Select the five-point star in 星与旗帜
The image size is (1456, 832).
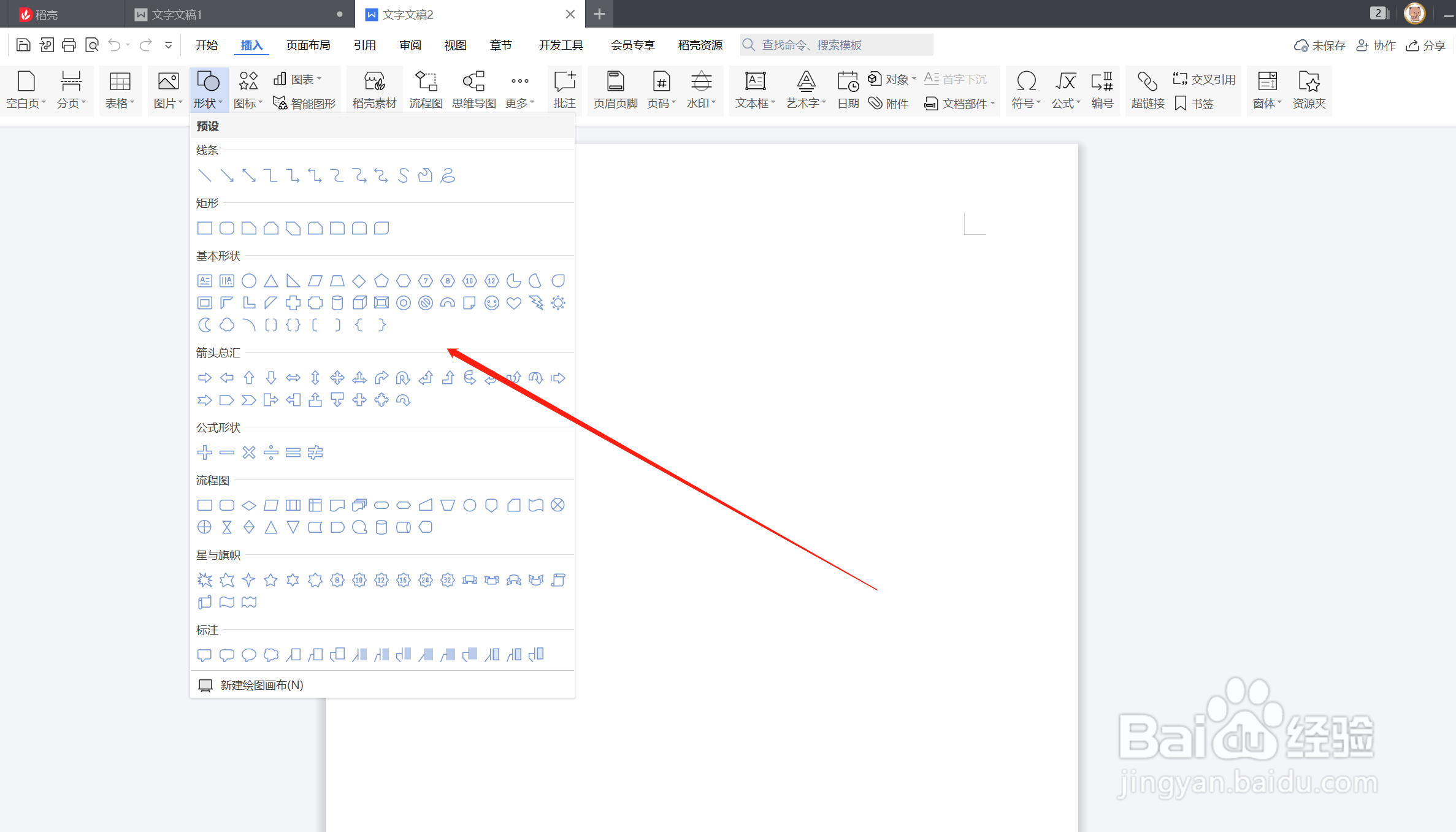271,580
